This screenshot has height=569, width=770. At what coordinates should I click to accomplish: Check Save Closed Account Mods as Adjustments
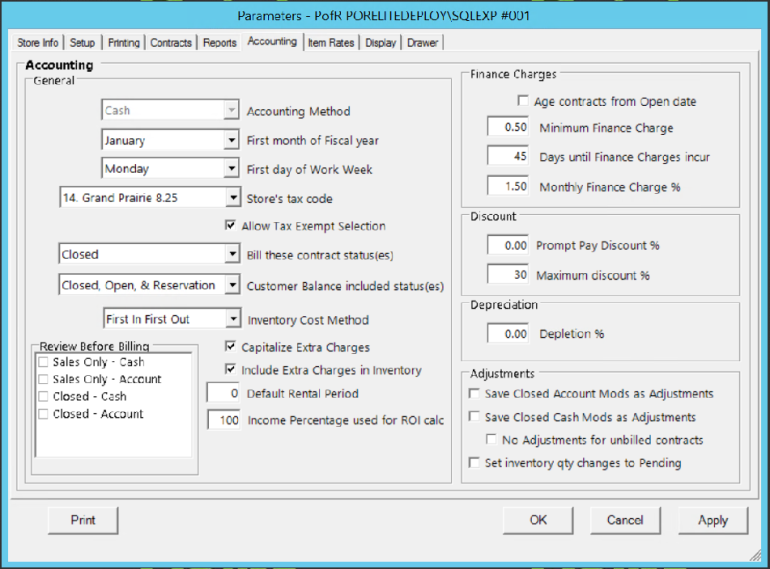click(x=474, y=394)
